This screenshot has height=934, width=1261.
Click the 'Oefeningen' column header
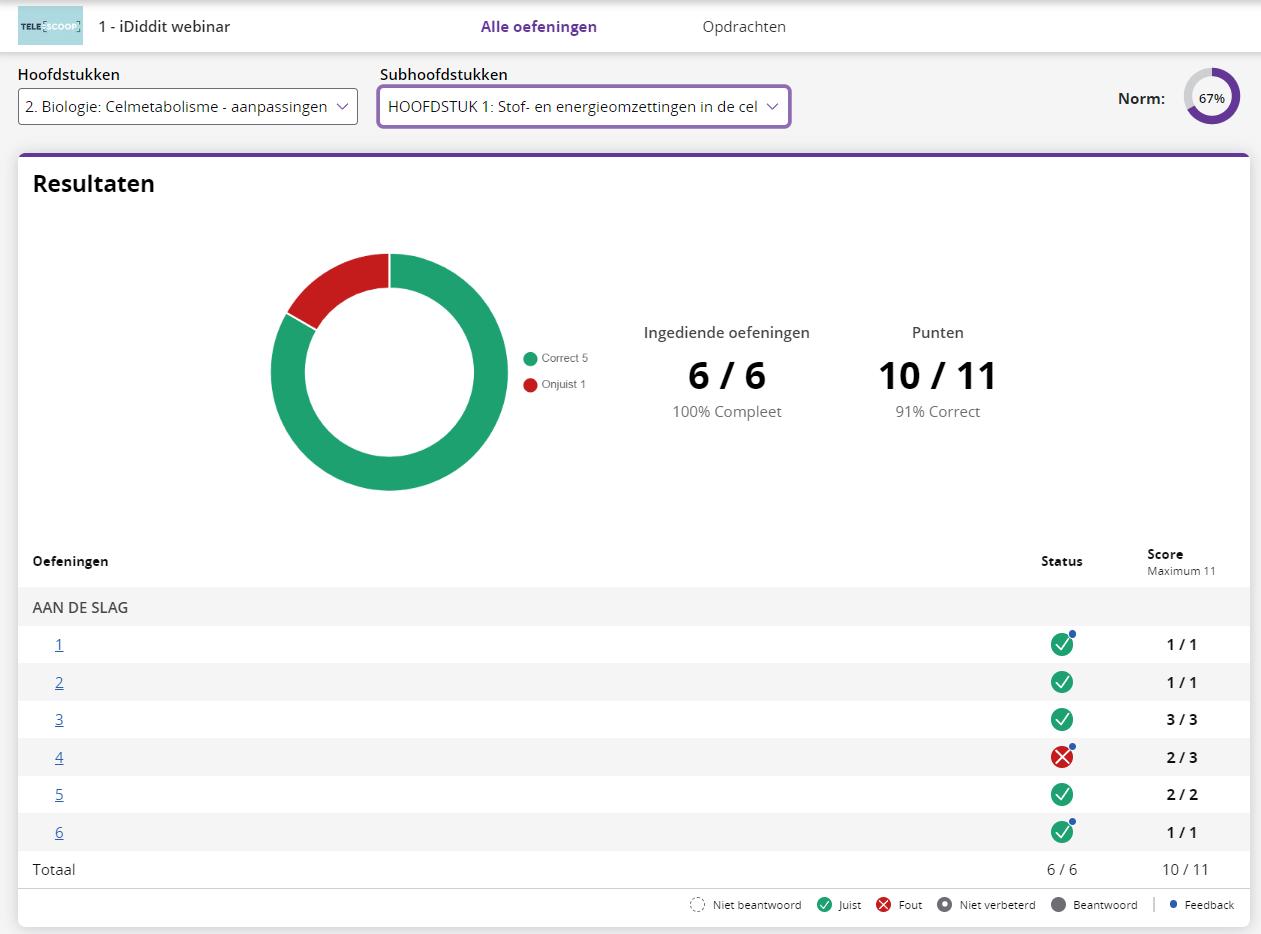[x=71, y=561]
